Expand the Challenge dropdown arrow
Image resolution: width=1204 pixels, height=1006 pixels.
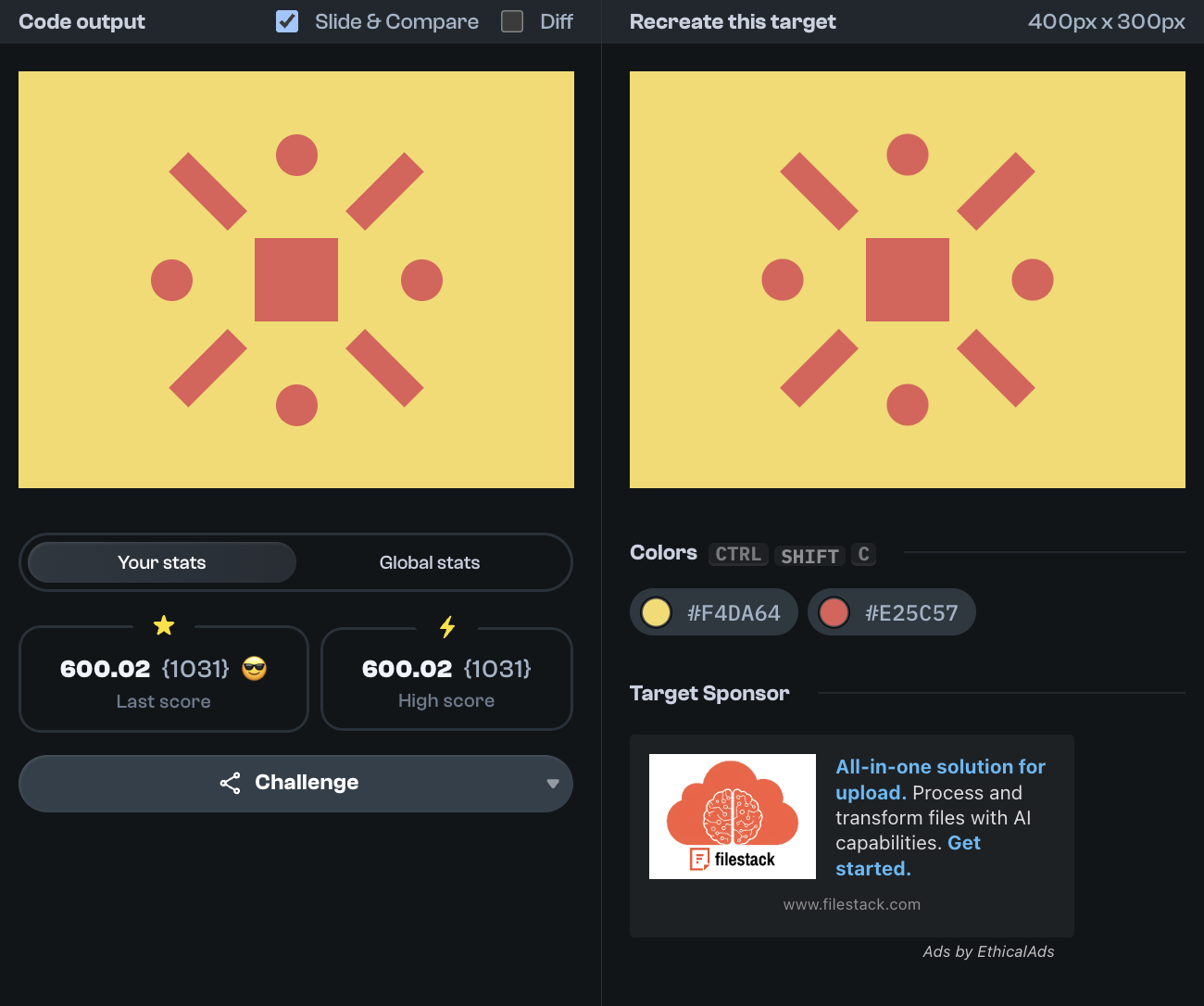point(553,784)
